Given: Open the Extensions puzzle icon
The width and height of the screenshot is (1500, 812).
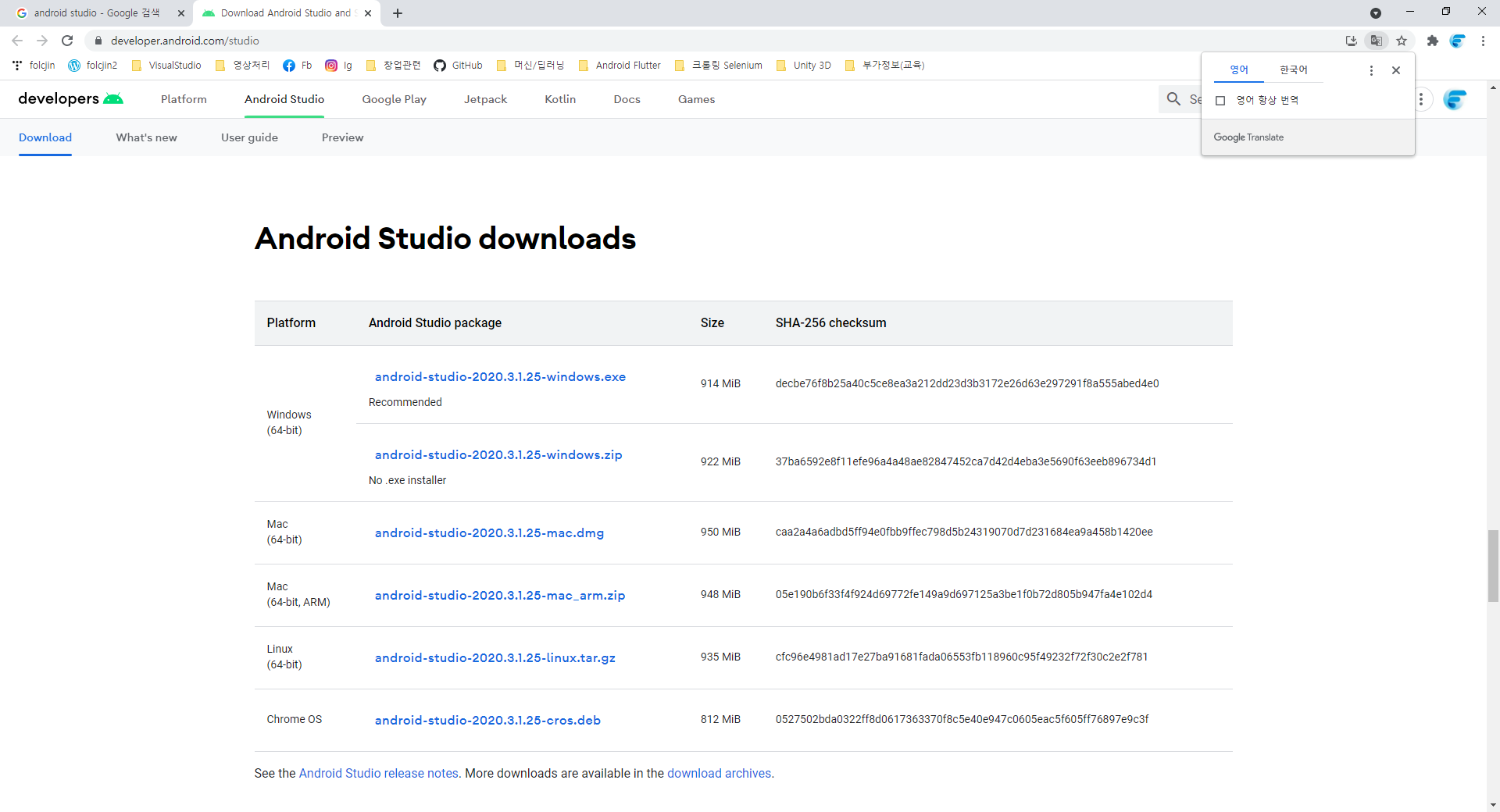Looking at the screenshot, I should tap(1432, 41).
